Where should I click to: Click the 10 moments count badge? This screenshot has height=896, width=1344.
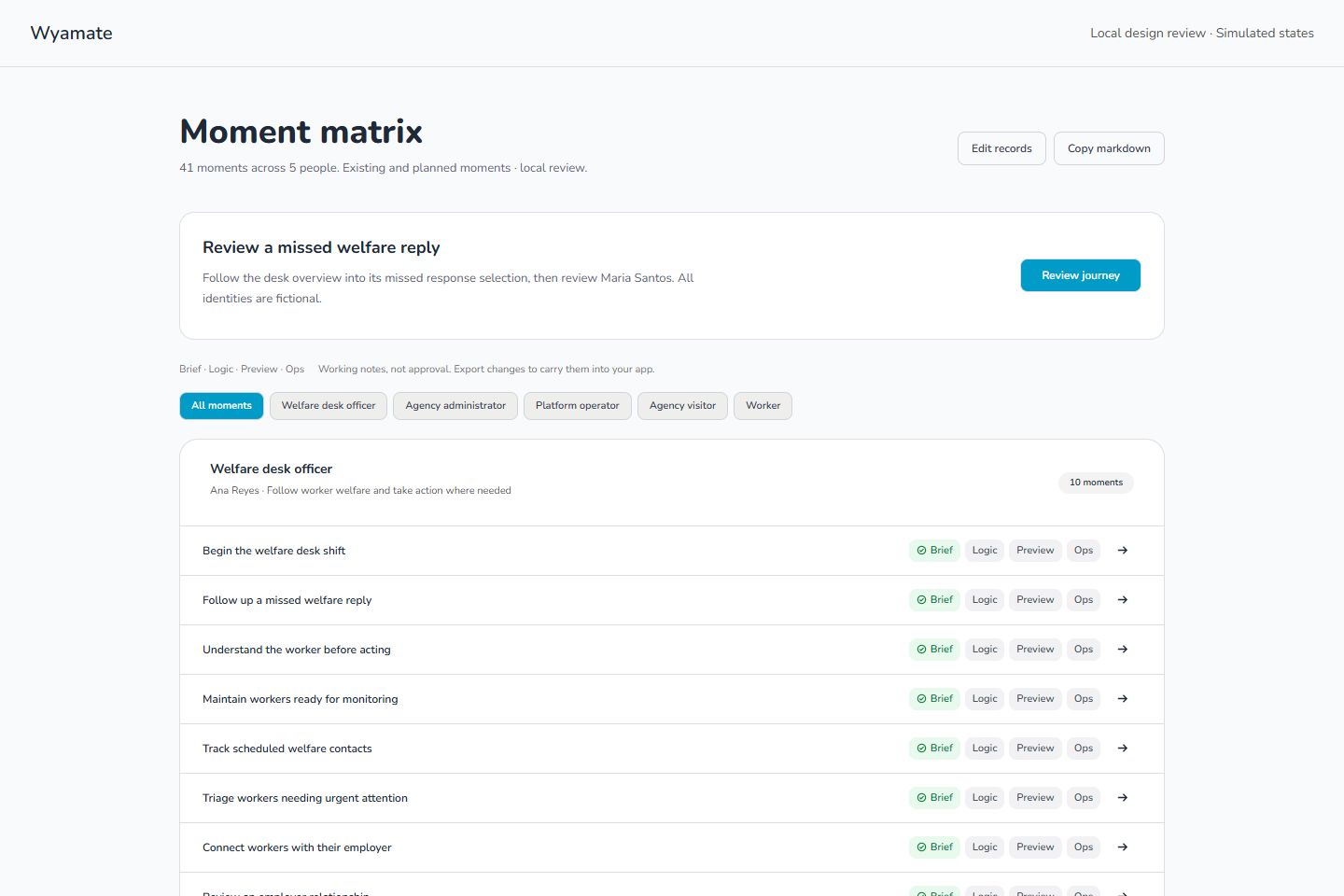1096,483
